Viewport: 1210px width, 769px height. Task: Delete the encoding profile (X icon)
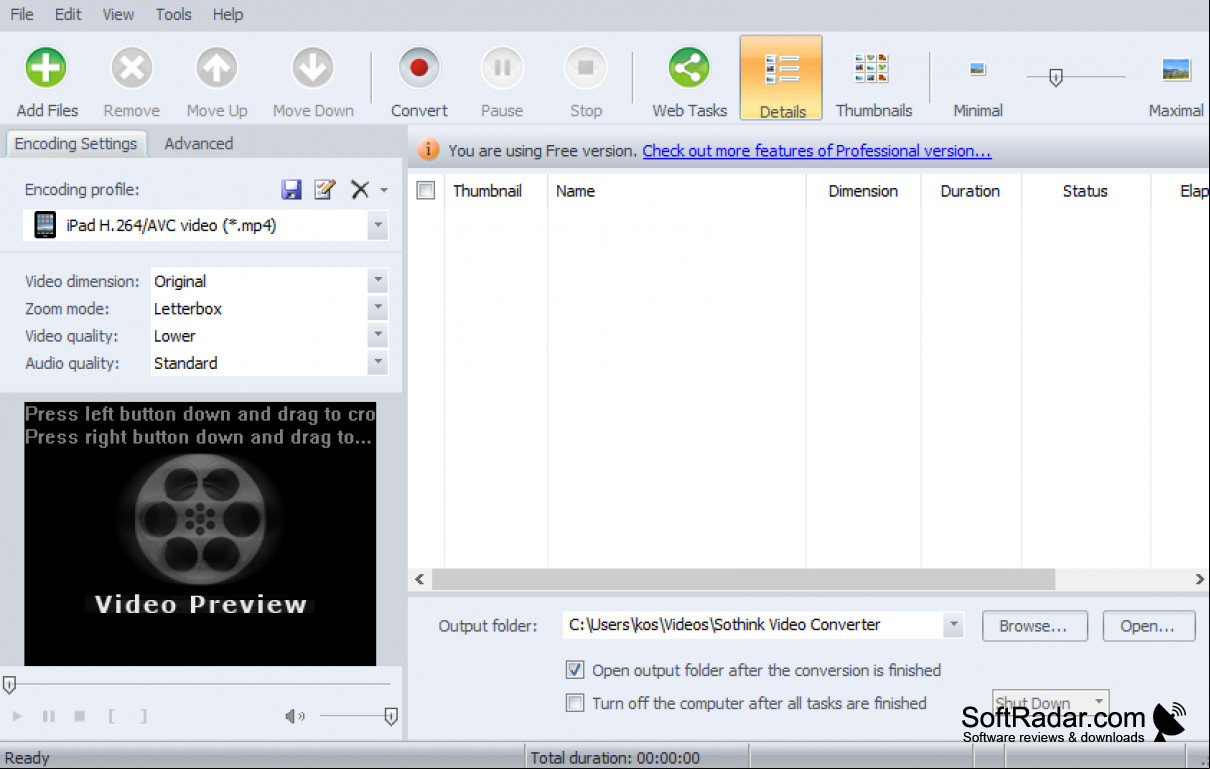(x=360, y=189)
